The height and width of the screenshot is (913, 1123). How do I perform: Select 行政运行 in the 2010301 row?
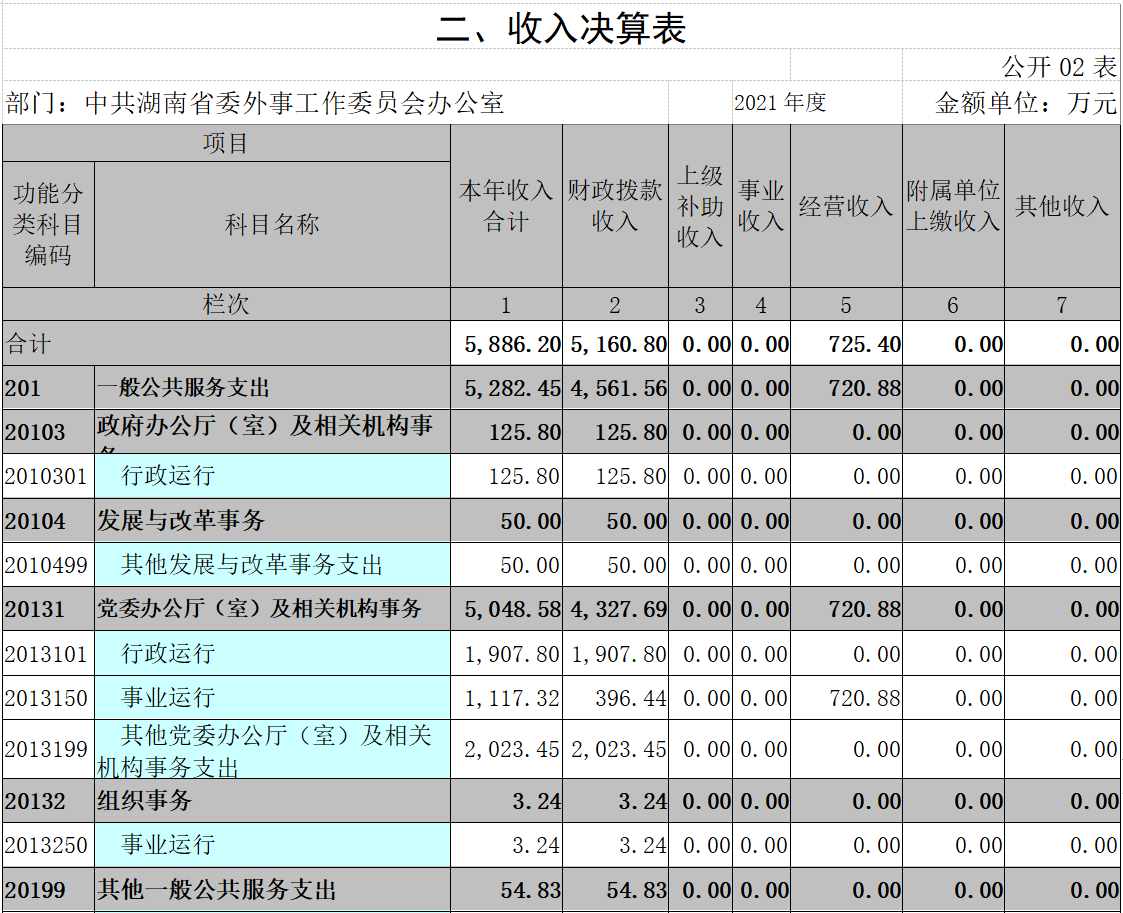[272, 476]
